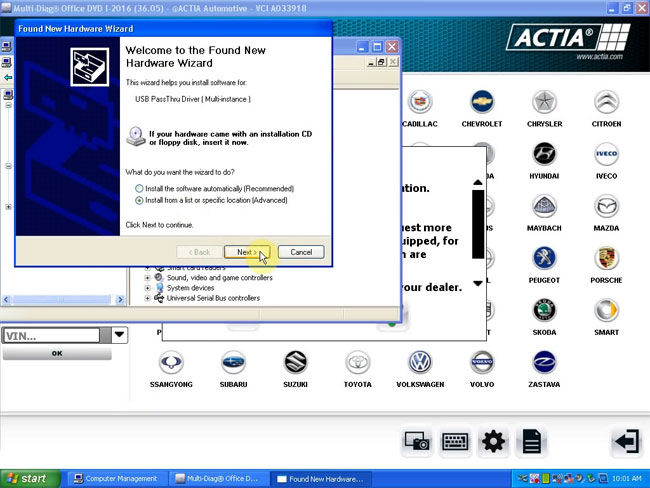Choose the Maybach brand icon
Viewport: 650px width, 488px height.
click(544, 206)
